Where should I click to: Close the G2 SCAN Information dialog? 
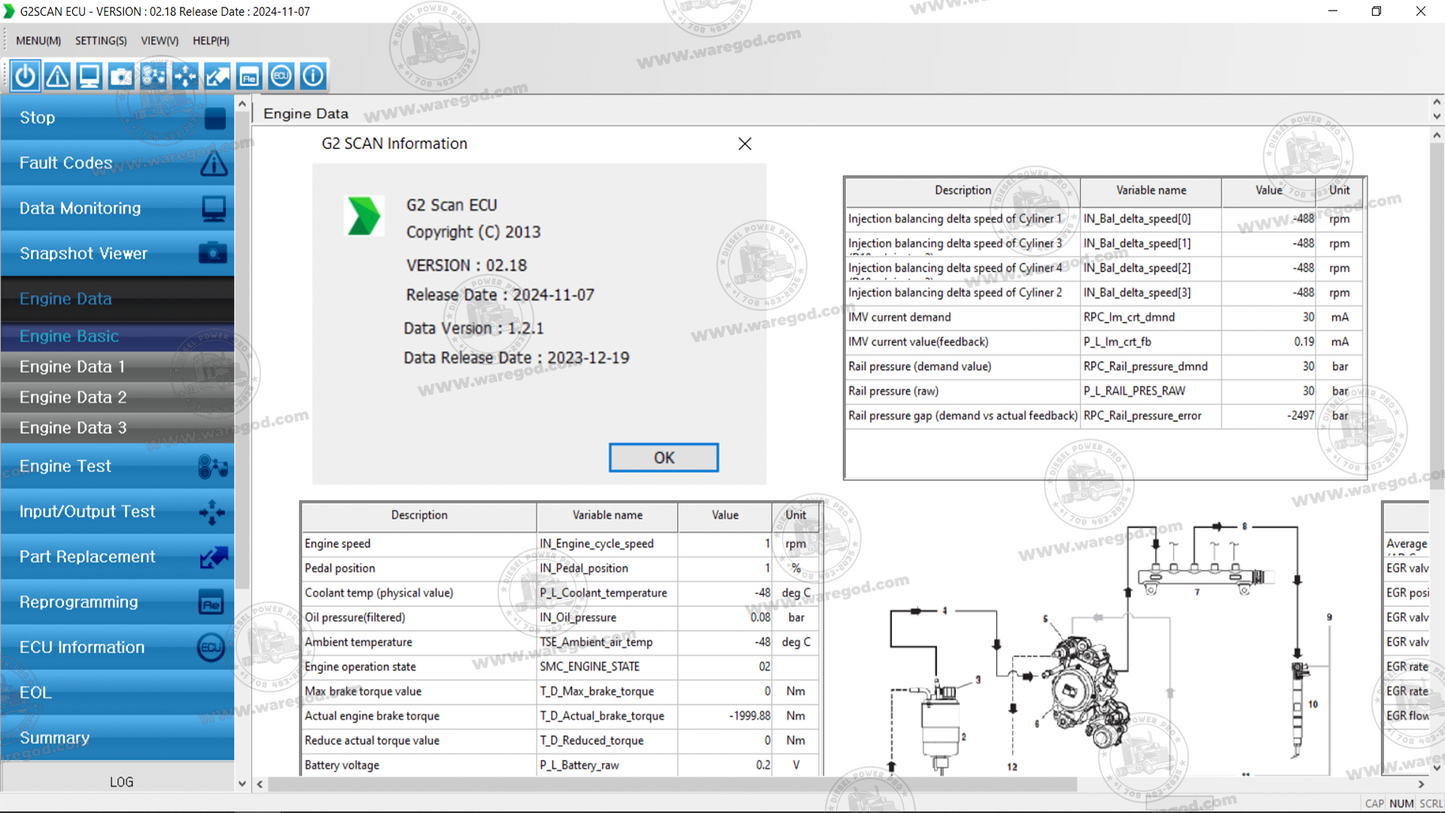tap(744, 143)
